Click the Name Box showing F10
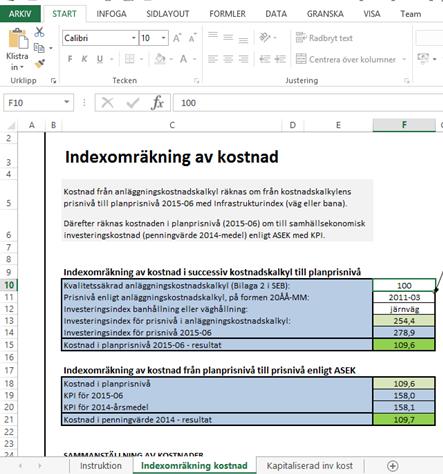The image size is (443, 474). (33, 103)
